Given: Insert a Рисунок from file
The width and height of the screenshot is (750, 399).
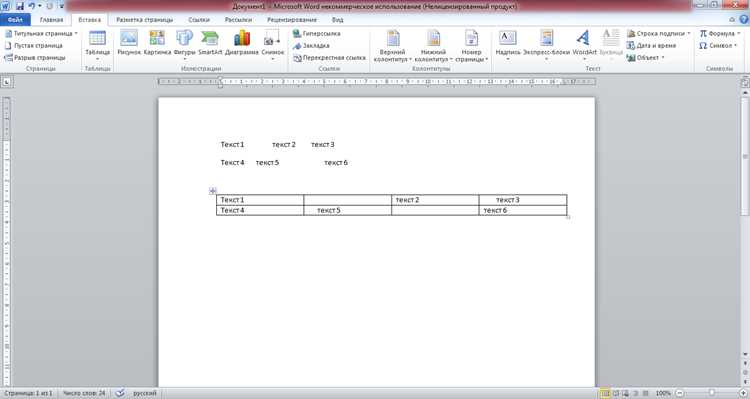Looking at the screenshot, I should coord(129,43).
